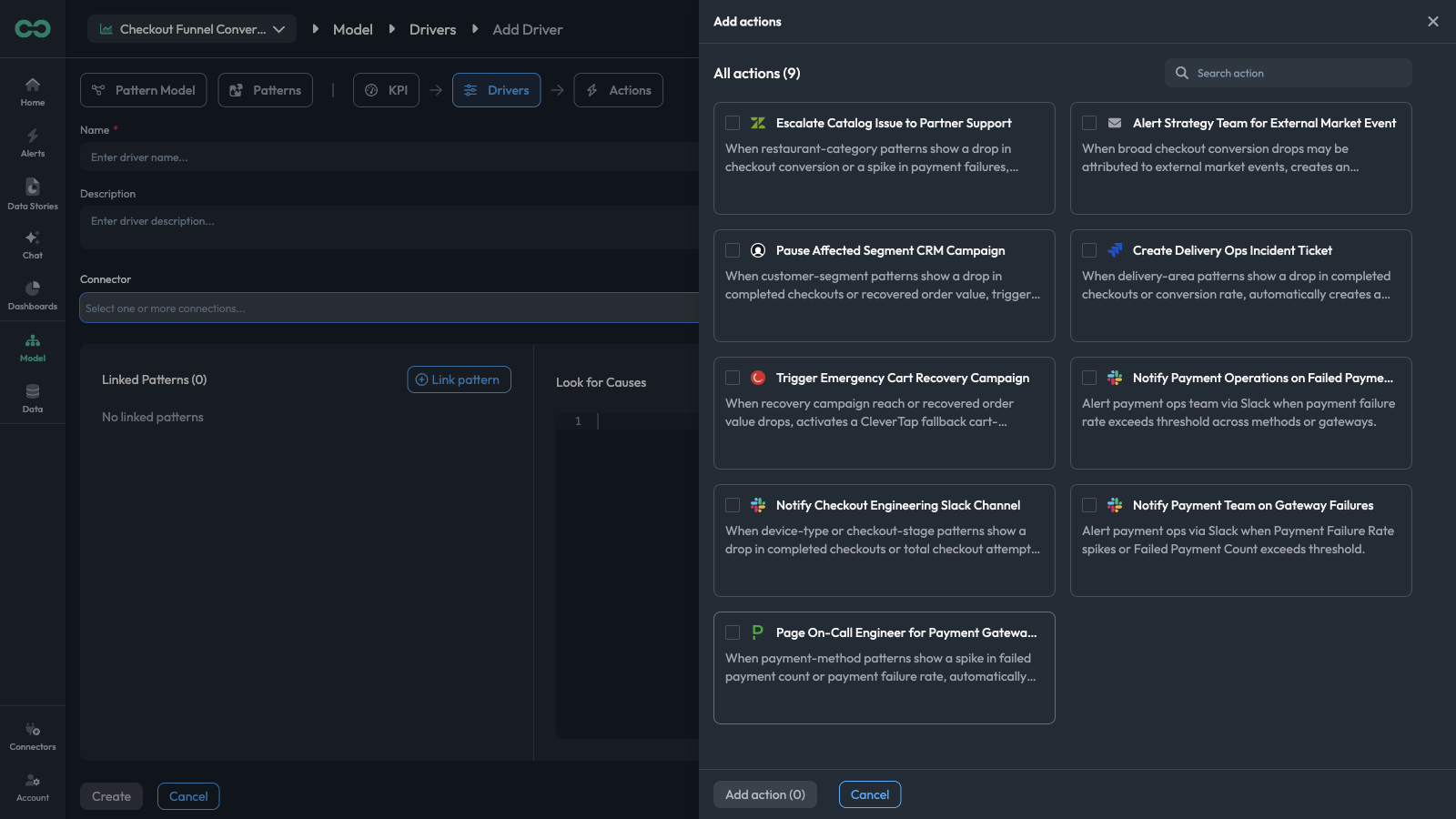This screenshot has width=1456, height=819.
Task: Click the search magnifier icon
Action: click(x=1182, y=73)
